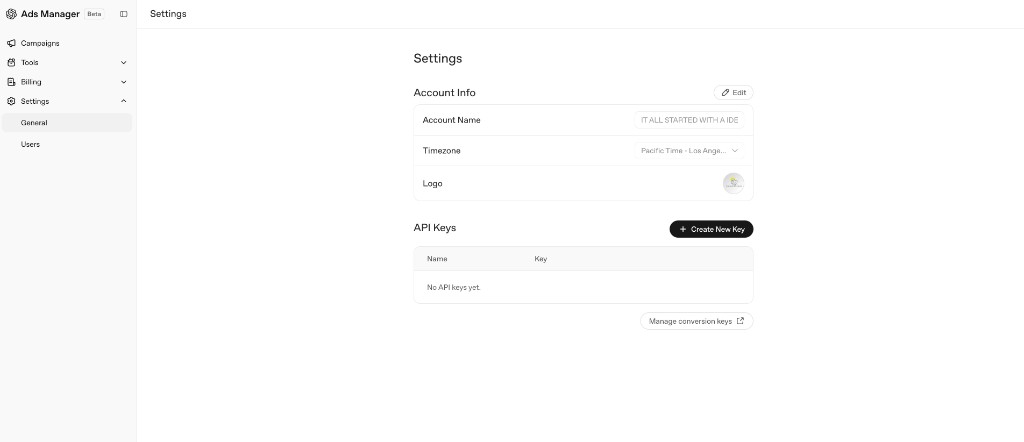Click the Account Name input field
This screenshot has height=442, width=1024.
[689, 120]
